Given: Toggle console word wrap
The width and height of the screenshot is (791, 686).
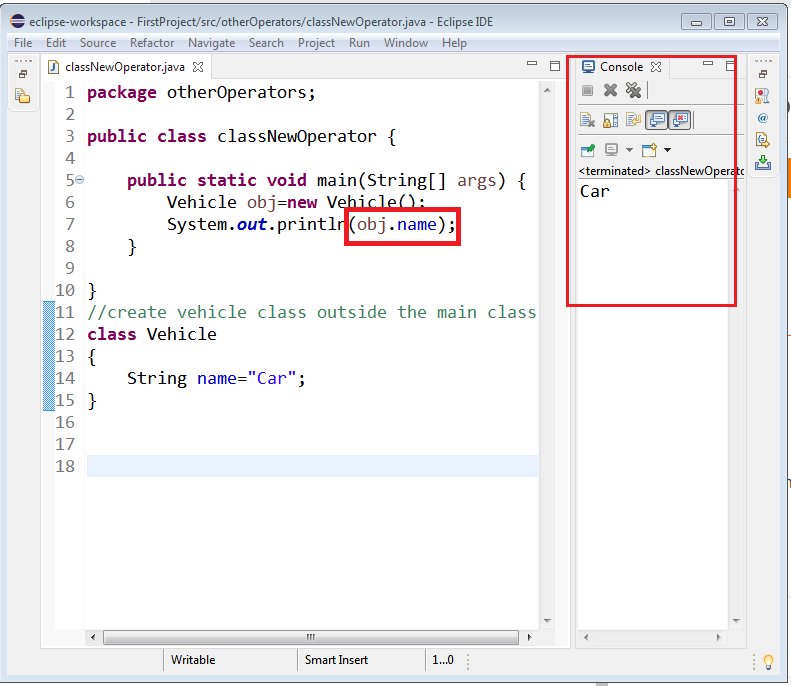Looking at the screenshot, I should coord(633,120).
